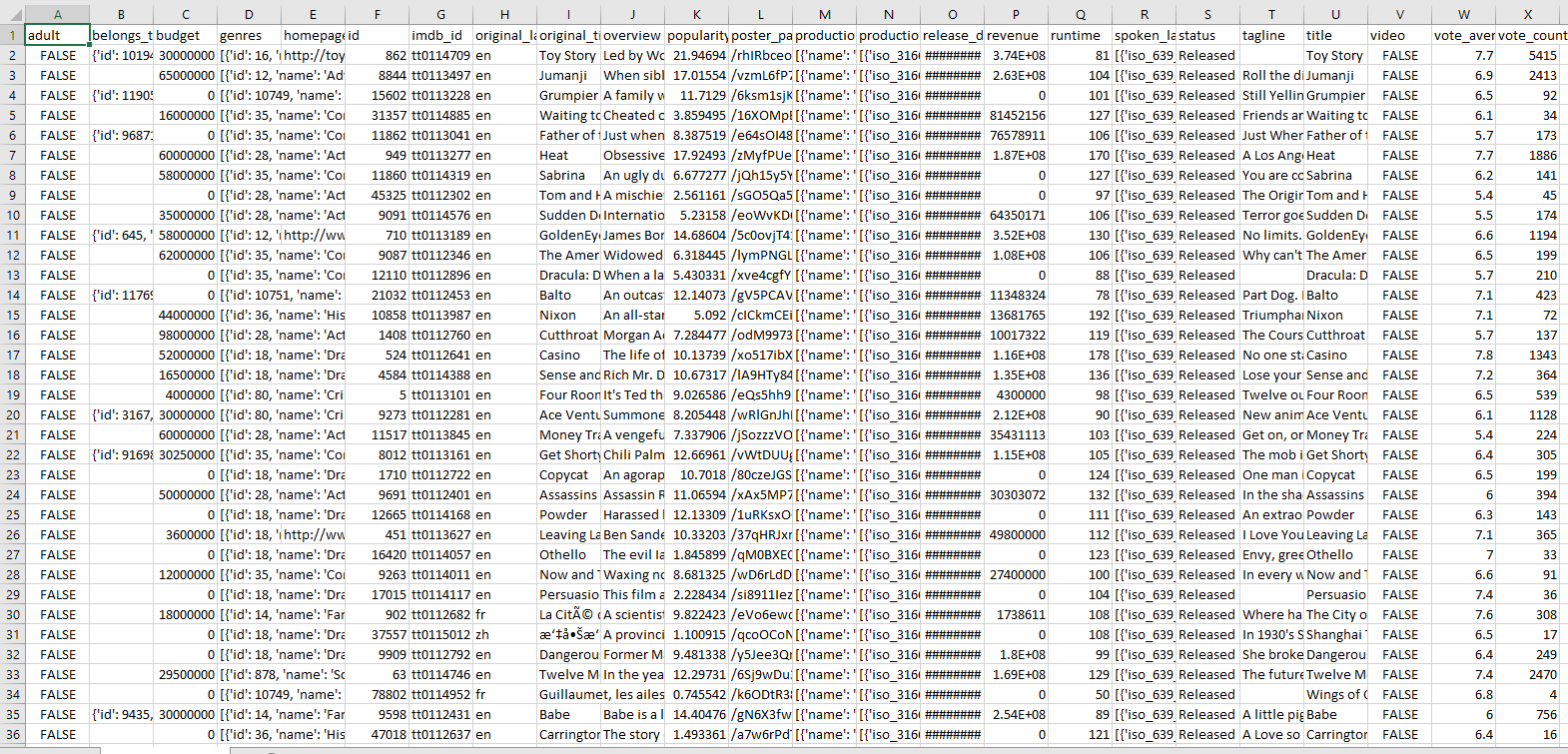The width and height of the screenshot is (1568, 754).
Task: Select the "imdb_id" header cell
Action: [x=441, y=35]
